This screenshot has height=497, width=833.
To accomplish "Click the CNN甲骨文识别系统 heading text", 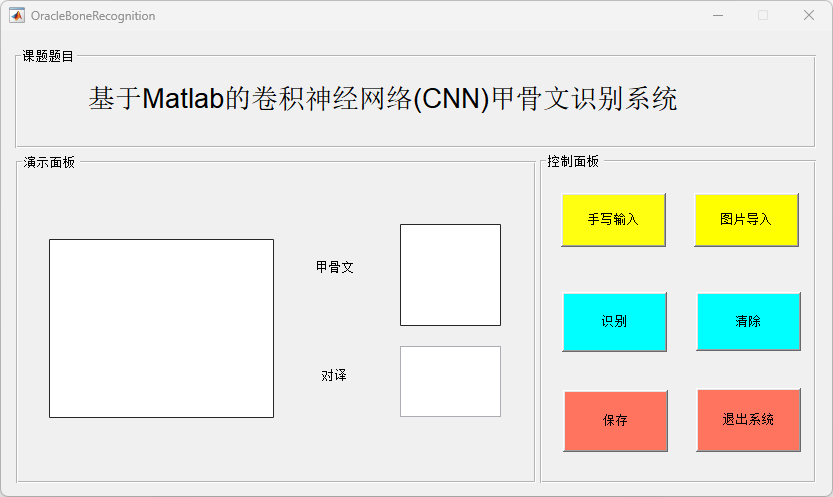I will point(383,100).
